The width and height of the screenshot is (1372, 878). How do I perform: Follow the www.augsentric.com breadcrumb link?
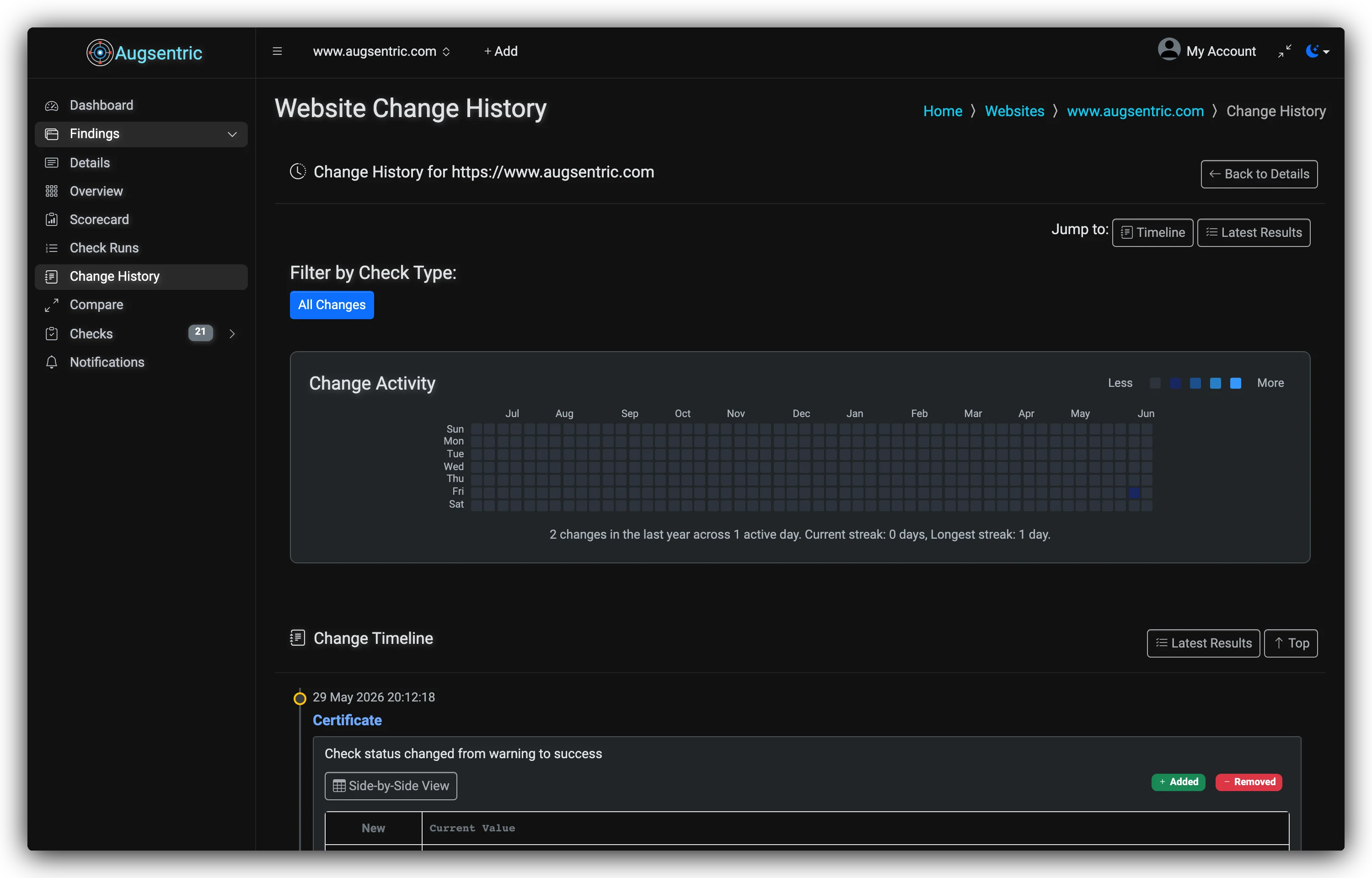pos(1135,111)
